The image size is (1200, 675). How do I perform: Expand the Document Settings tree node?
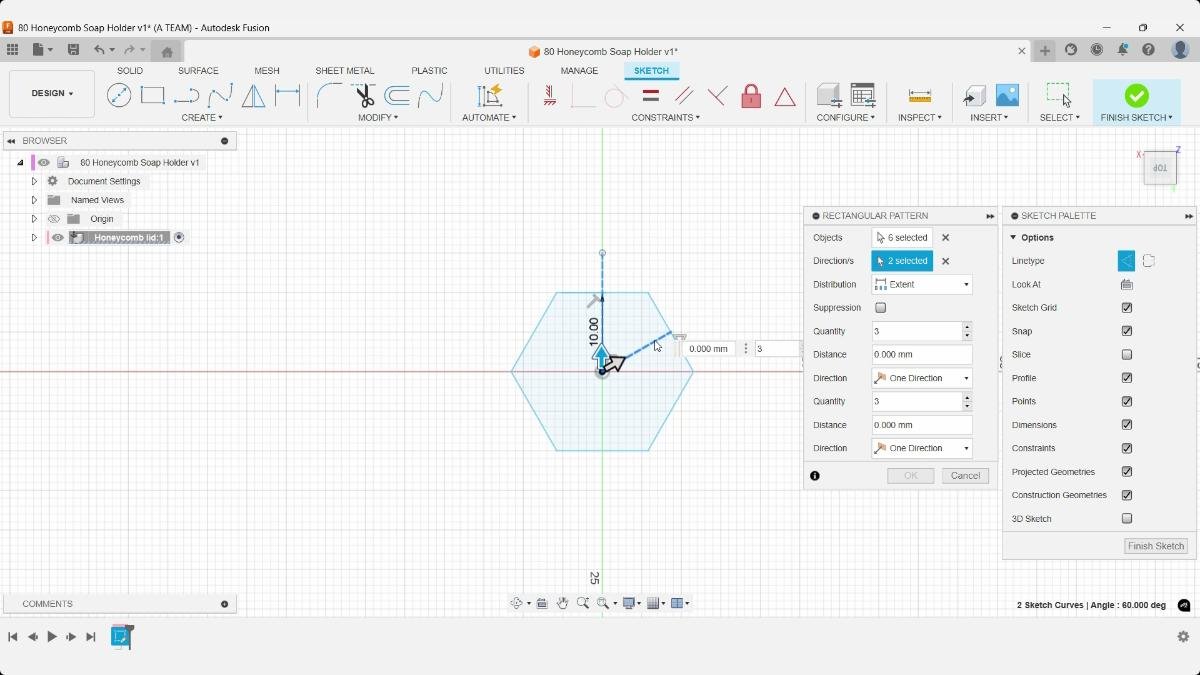pyautogui.click(x=34, y=181)
